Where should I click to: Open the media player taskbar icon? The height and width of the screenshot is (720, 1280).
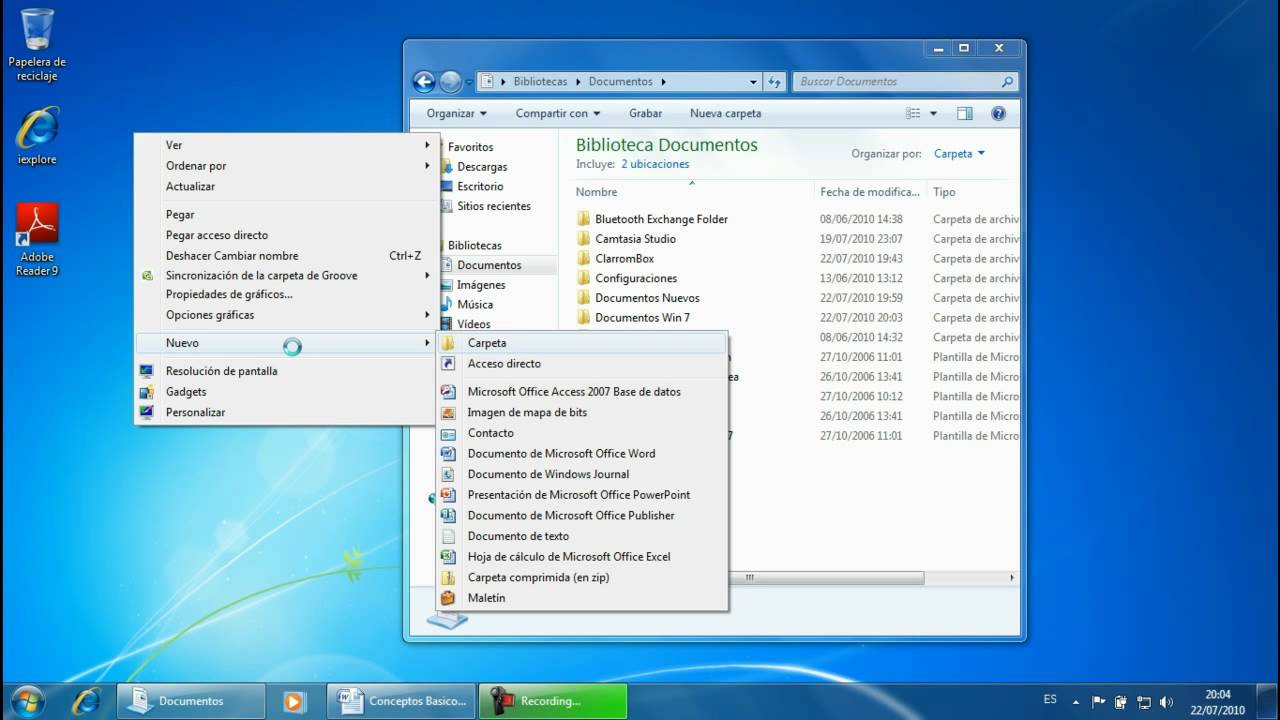point(293,701)
